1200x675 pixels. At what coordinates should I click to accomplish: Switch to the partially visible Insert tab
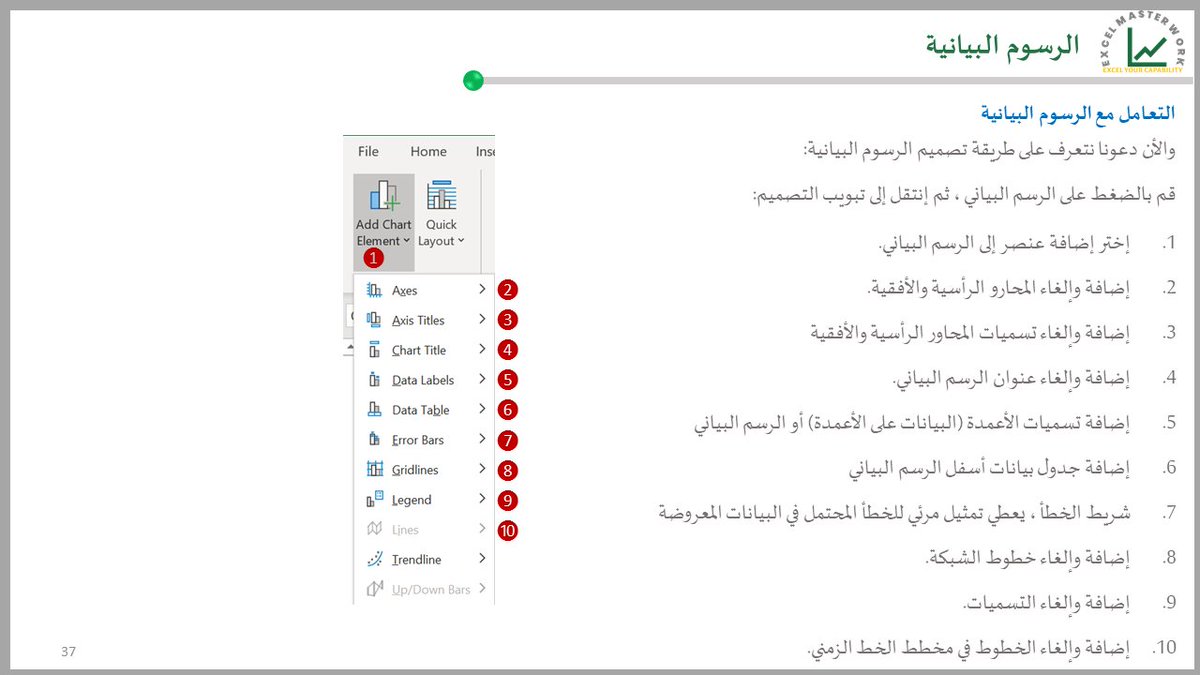click(485, 151)
